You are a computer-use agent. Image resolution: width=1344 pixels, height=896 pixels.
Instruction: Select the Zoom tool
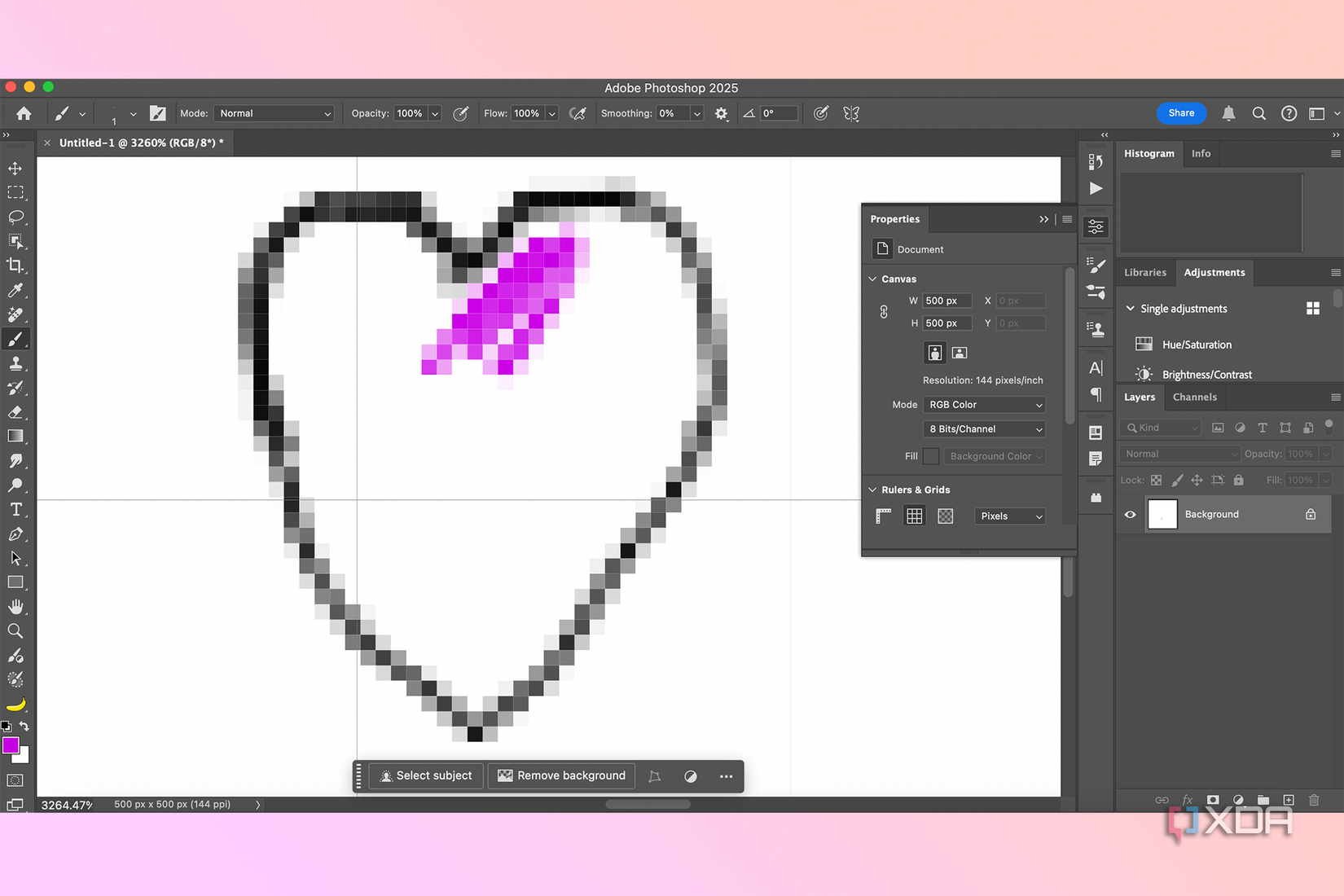coord(16,630)
